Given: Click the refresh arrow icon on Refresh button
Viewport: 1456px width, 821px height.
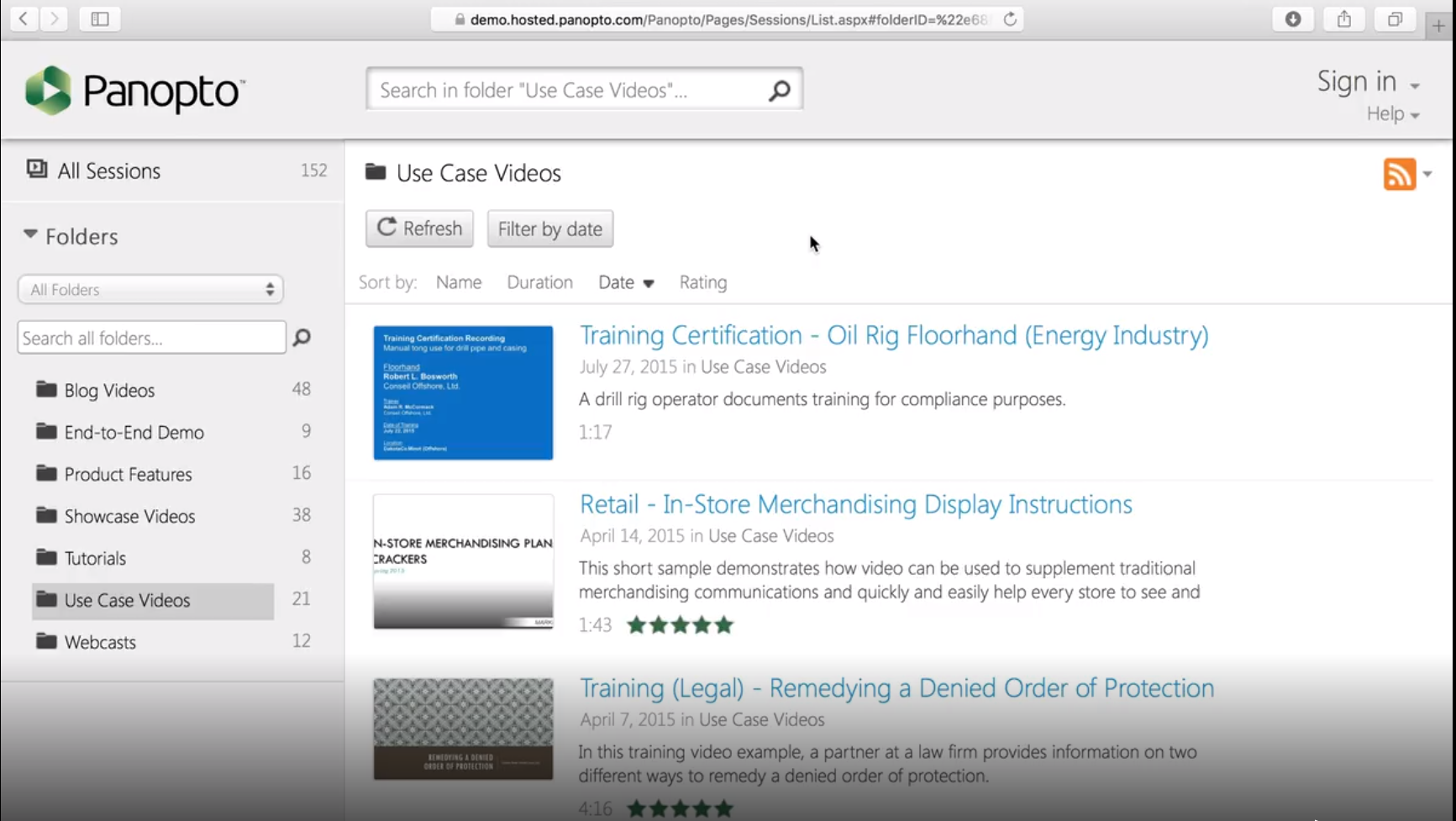Looking at the screenshot, I should [386, 228].
